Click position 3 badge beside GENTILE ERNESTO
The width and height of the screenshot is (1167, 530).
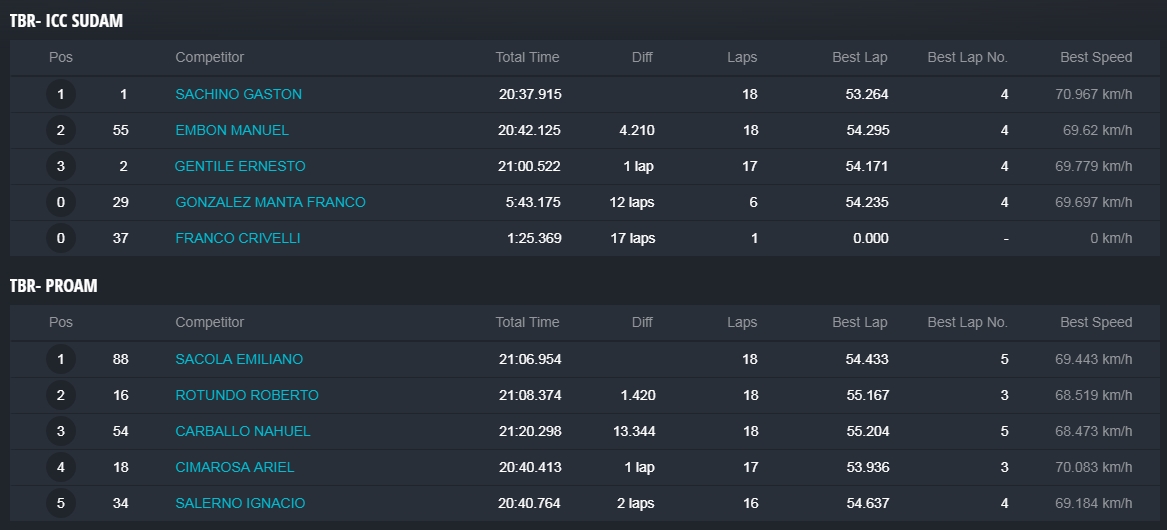(61, 166)
